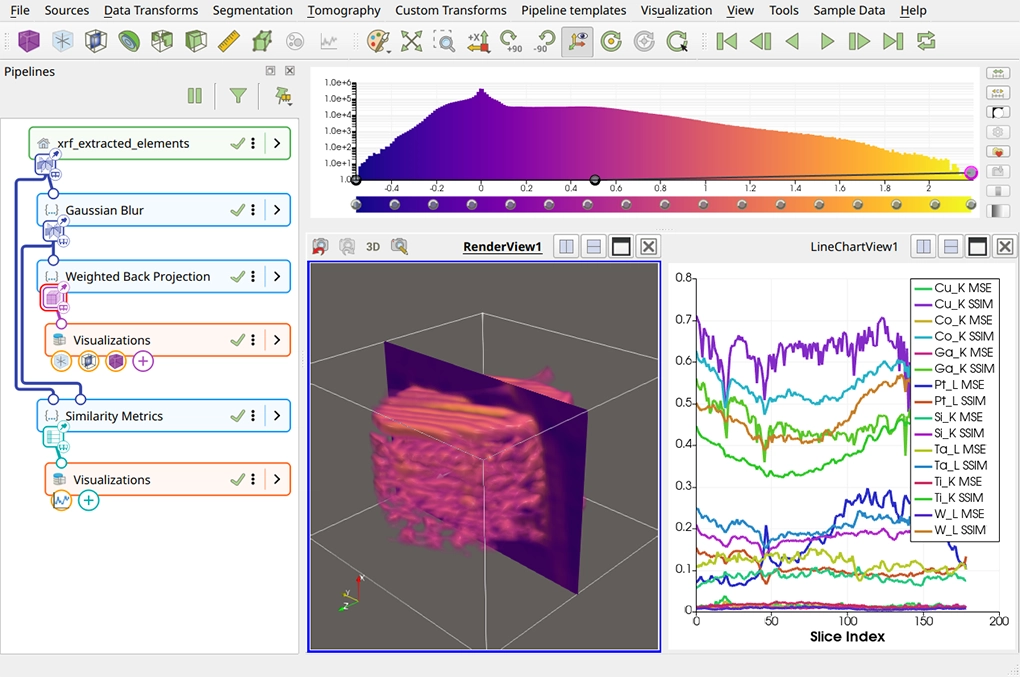This screenshot has height=677, width=1020.
Task: Open the Visualization menu
Action: pos(677,10)
